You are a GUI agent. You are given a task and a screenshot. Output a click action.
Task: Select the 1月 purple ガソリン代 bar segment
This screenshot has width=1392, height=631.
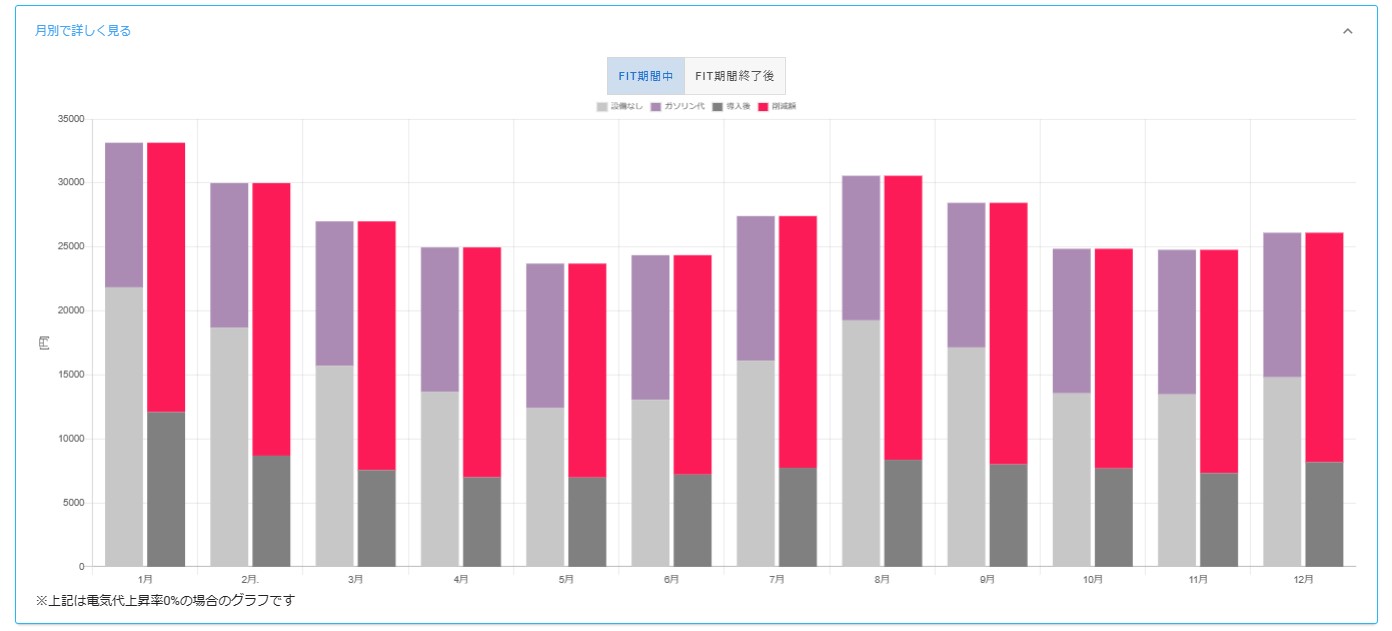(124, 215)
